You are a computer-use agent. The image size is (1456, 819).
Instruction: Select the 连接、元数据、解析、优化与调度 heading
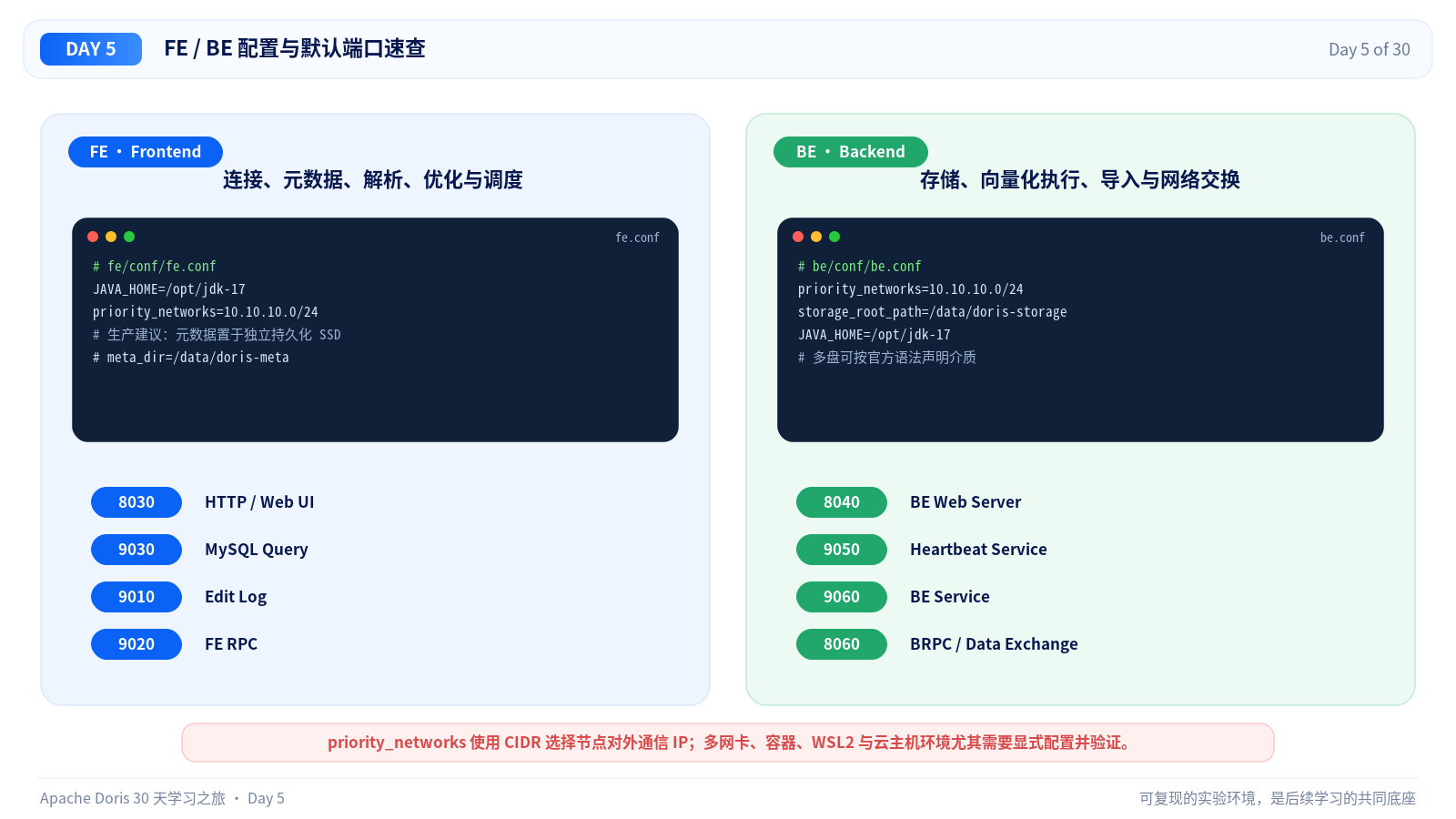(373, 180)
